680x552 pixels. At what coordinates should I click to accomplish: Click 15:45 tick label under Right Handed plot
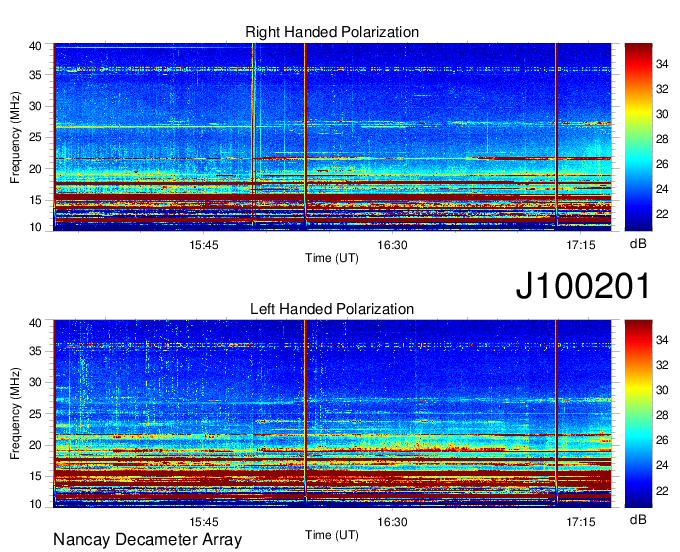coord(204,245)
